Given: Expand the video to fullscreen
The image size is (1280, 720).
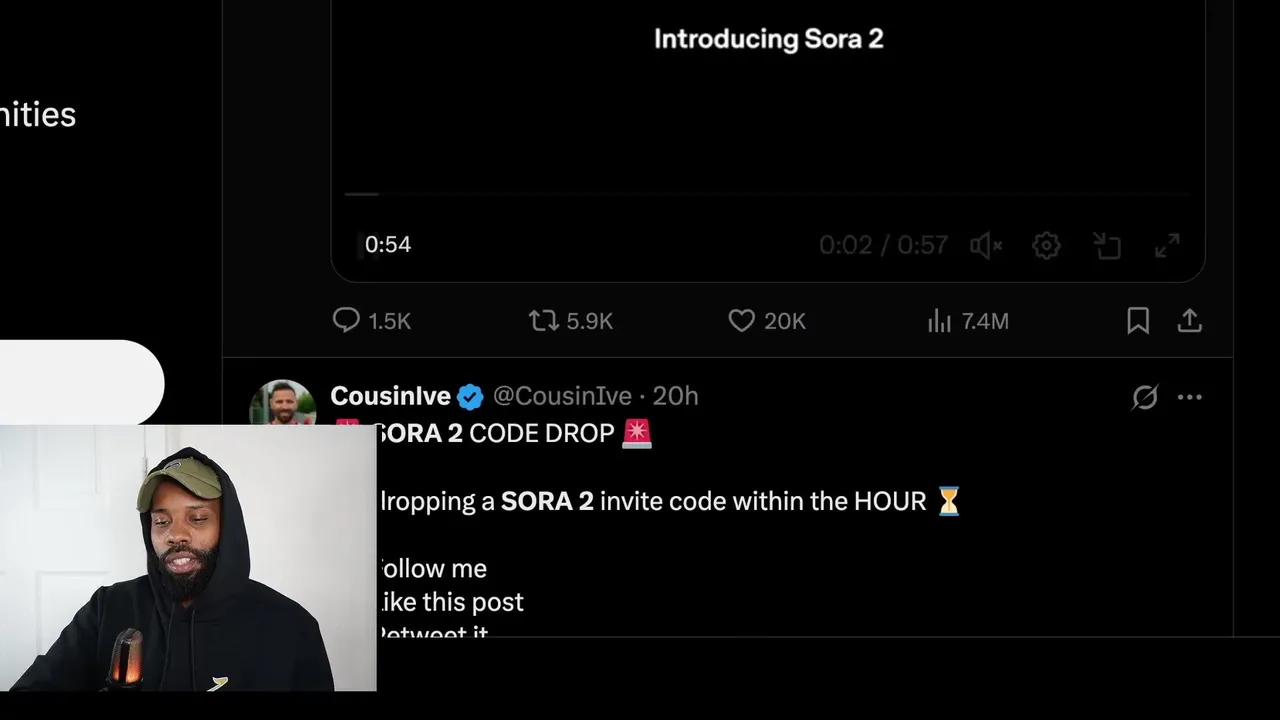Looking at the screenshot, I should [x=1167, y=245].
